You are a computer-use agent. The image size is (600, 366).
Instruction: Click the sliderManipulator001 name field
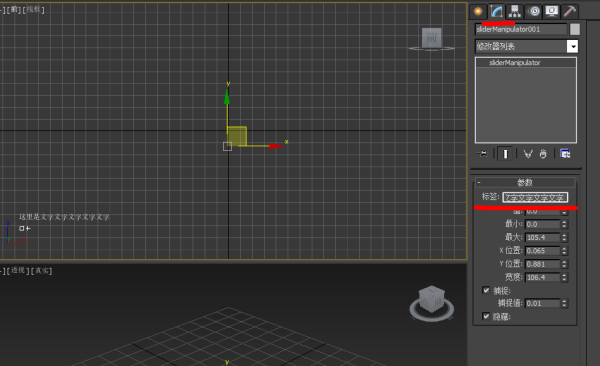521,29
